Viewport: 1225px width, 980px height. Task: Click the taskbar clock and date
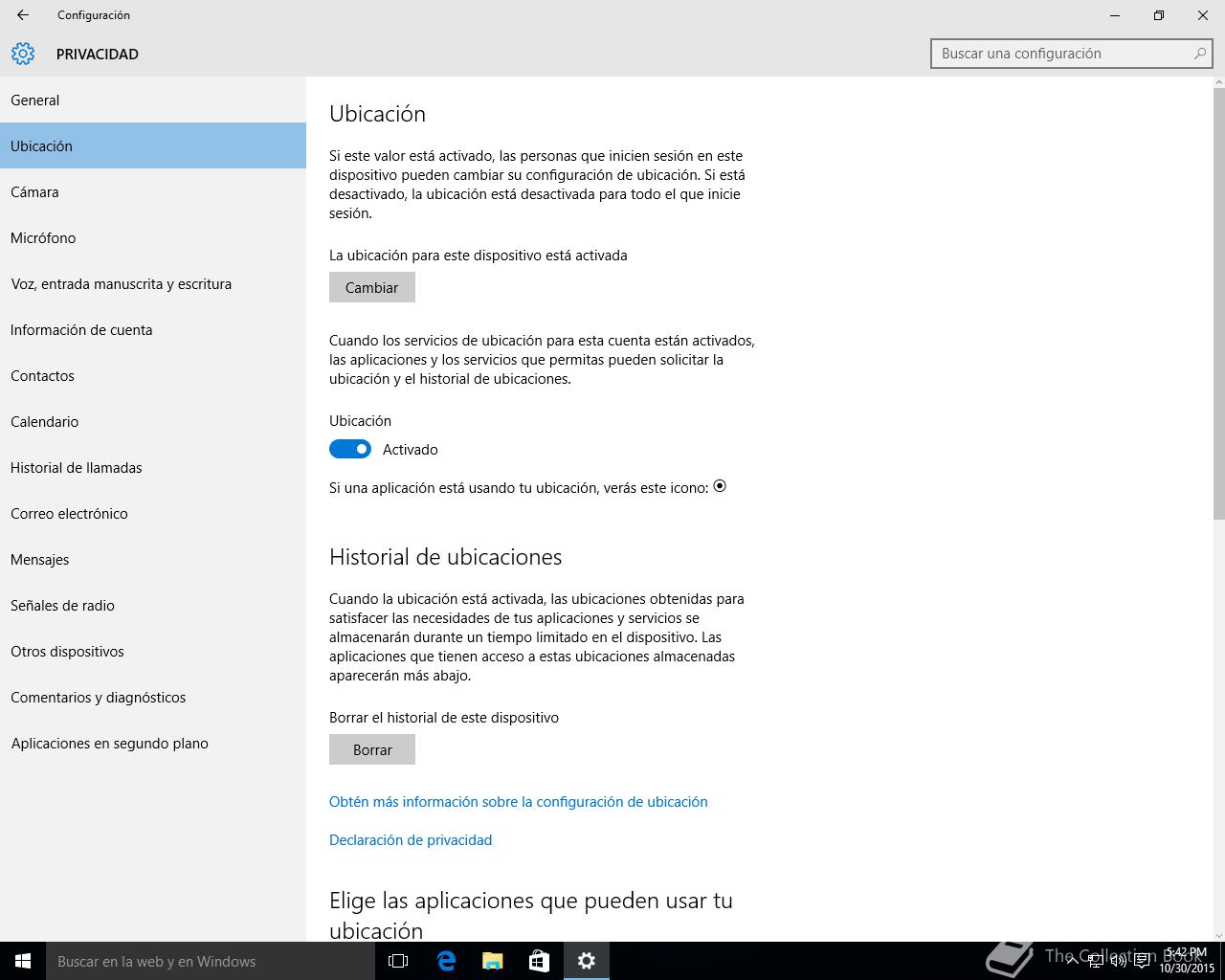[1187, 961]
